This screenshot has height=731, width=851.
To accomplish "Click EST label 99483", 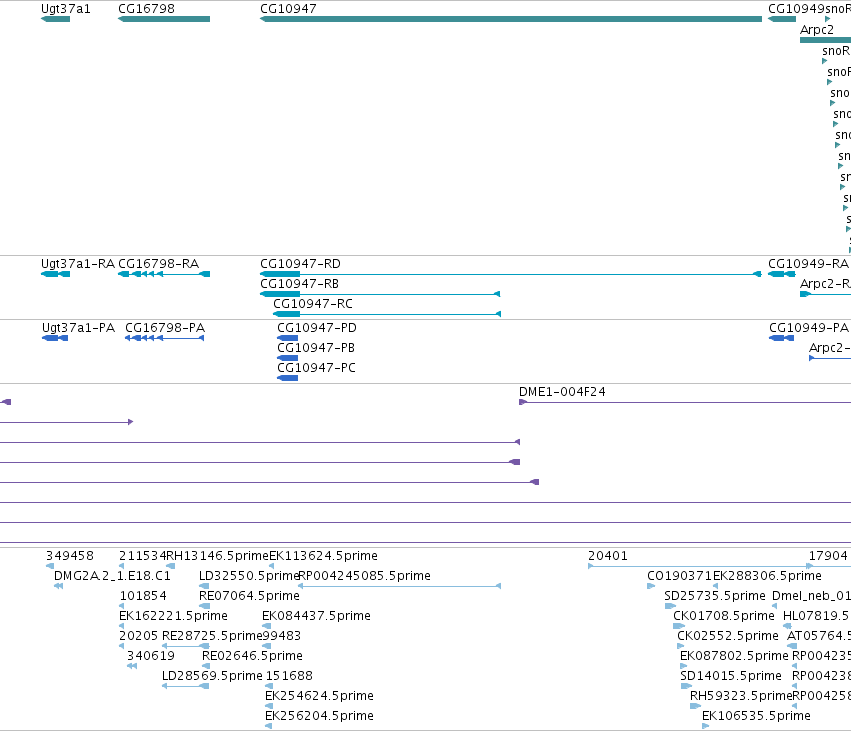I will click(x=281, y=636).
